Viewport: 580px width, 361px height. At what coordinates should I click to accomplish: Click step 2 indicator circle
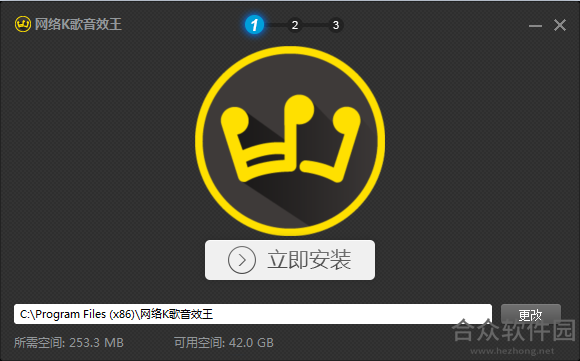[x=294, y=25]
